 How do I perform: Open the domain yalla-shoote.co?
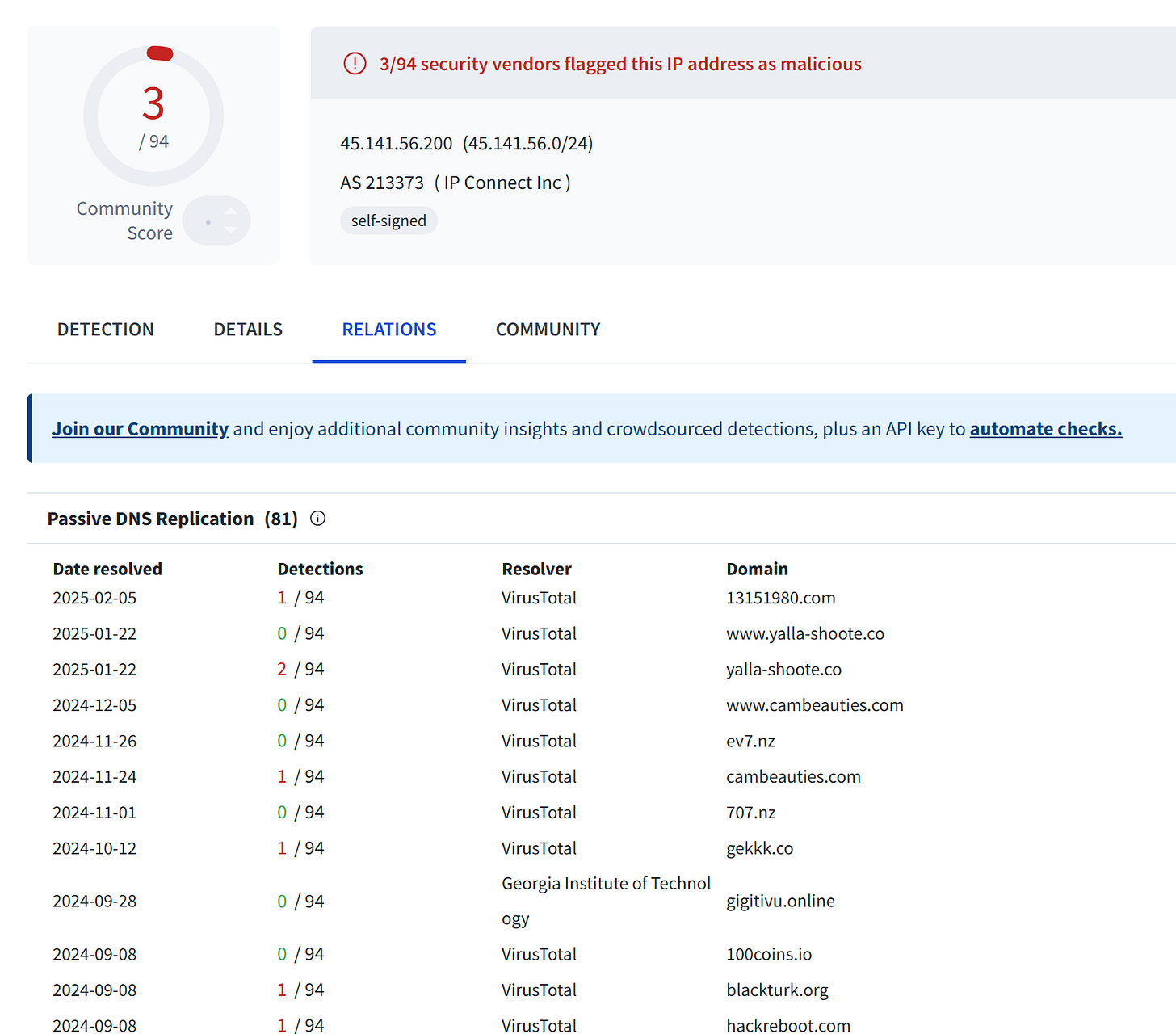(x=784, y=669)
